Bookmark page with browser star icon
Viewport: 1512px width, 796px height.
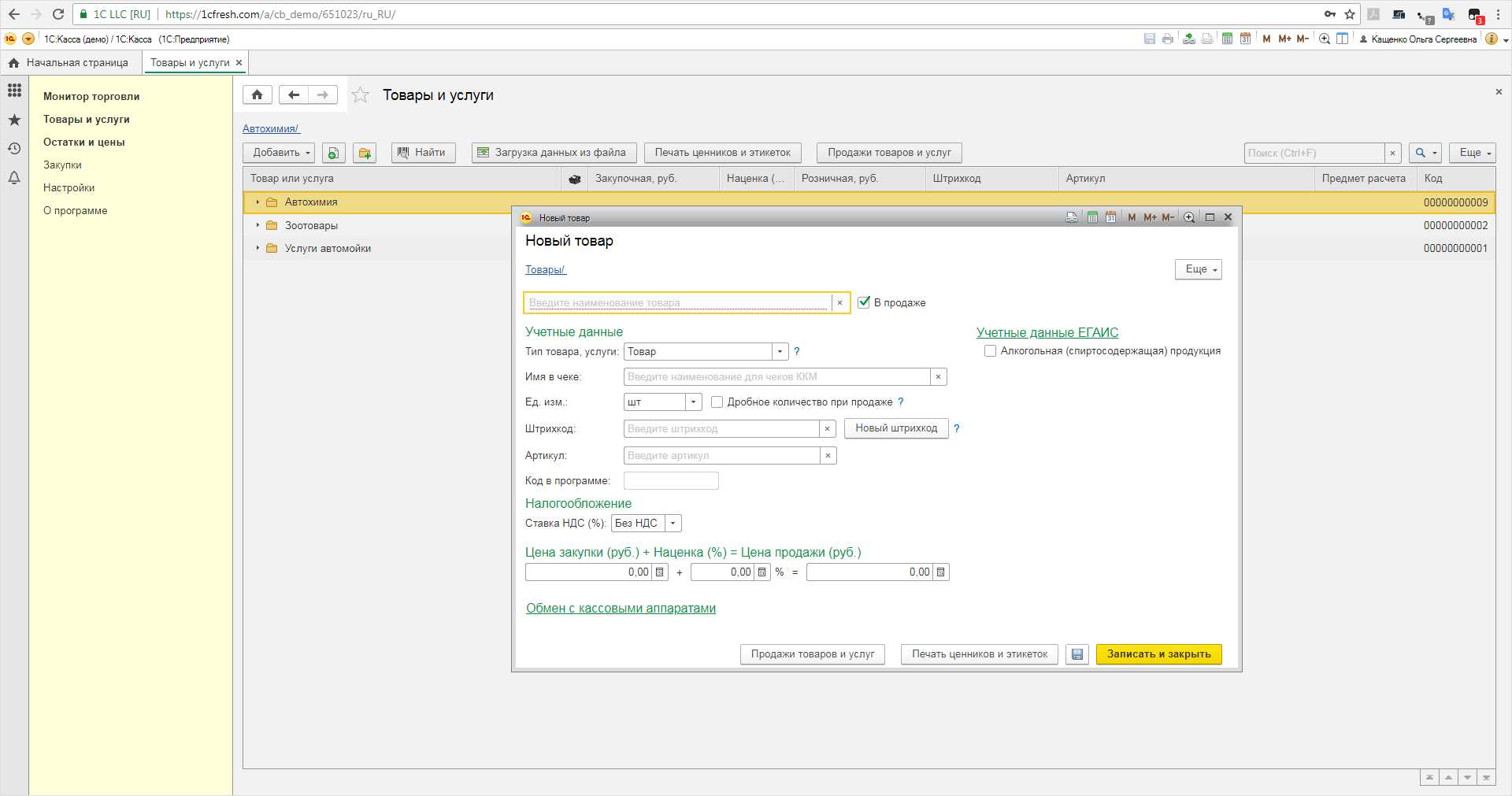[1350, 14]
